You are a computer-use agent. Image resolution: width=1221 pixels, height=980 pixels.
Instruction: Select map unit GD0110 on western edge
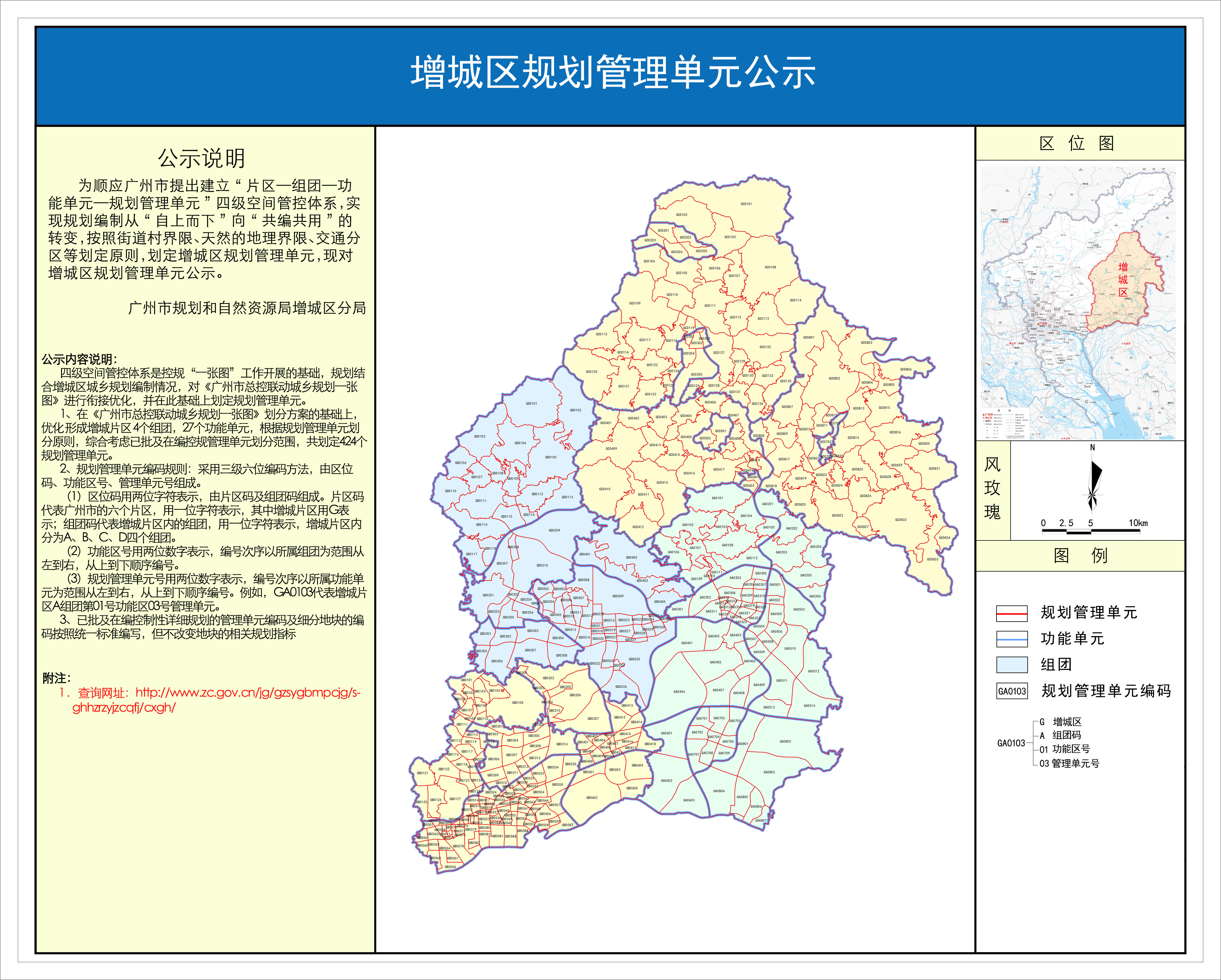click(450, 491)
